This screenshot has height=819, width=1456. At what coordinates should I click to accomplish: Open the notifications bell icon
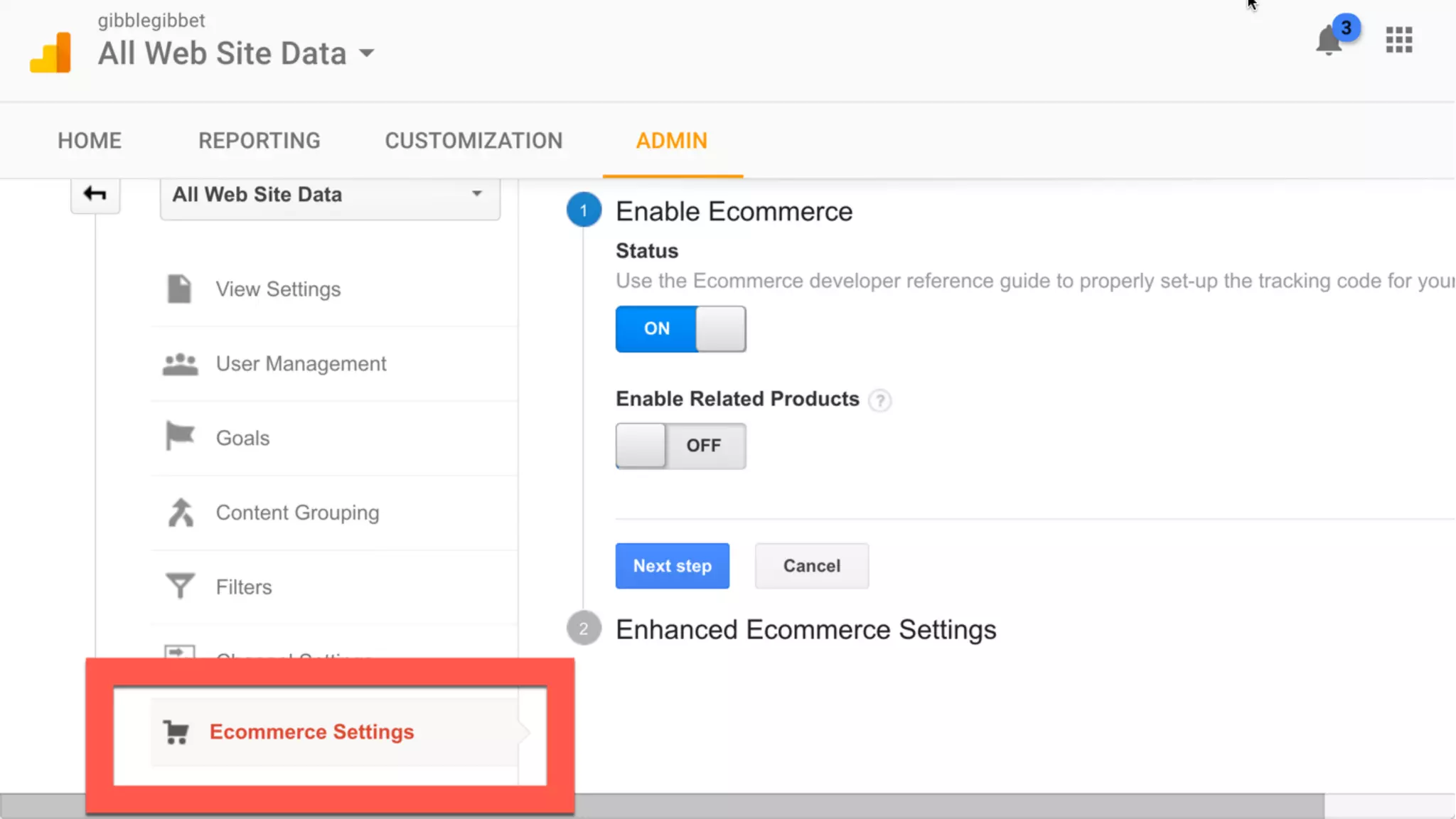pyautogui.click(x=1328, y=41)
